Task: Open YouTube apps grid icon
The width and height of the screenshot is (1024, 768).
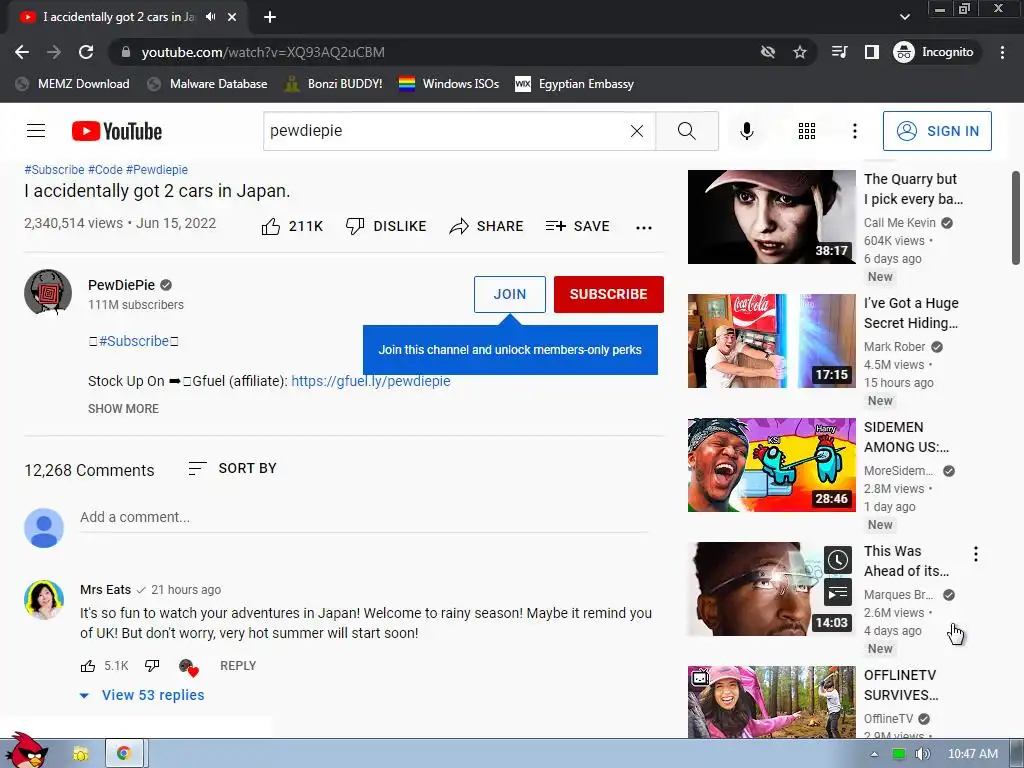Action: point(807,131)
